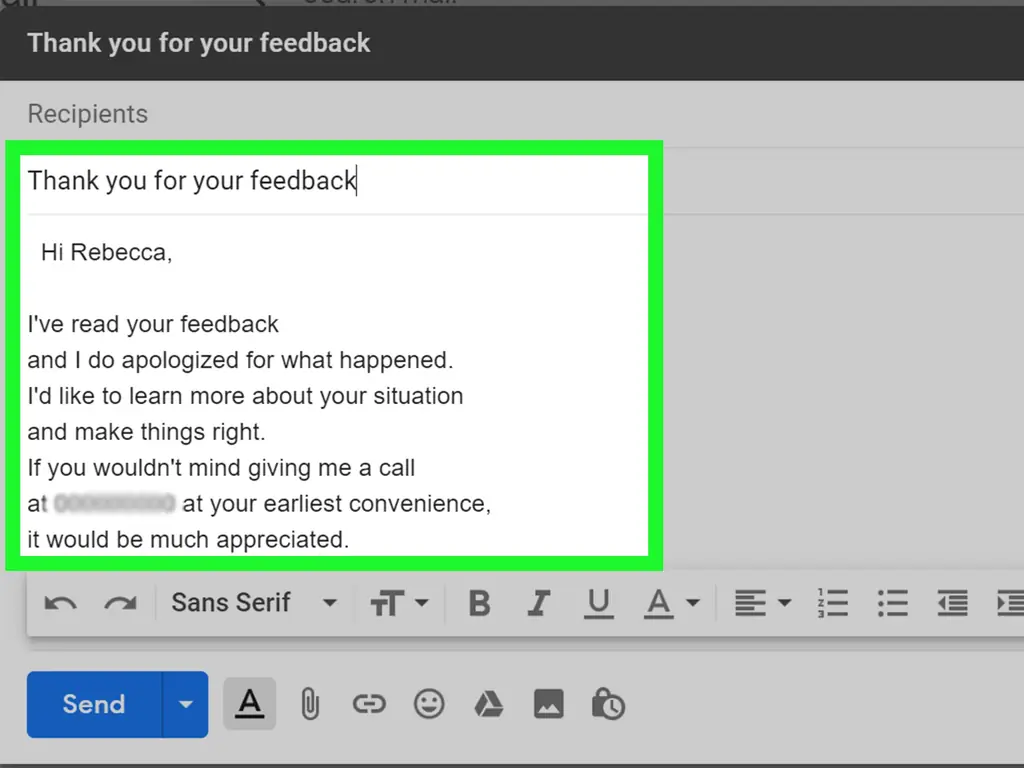Click the subject field text
Viewport: 1024px width, 768px height.
pyautogui.click(x=192, y=181)
